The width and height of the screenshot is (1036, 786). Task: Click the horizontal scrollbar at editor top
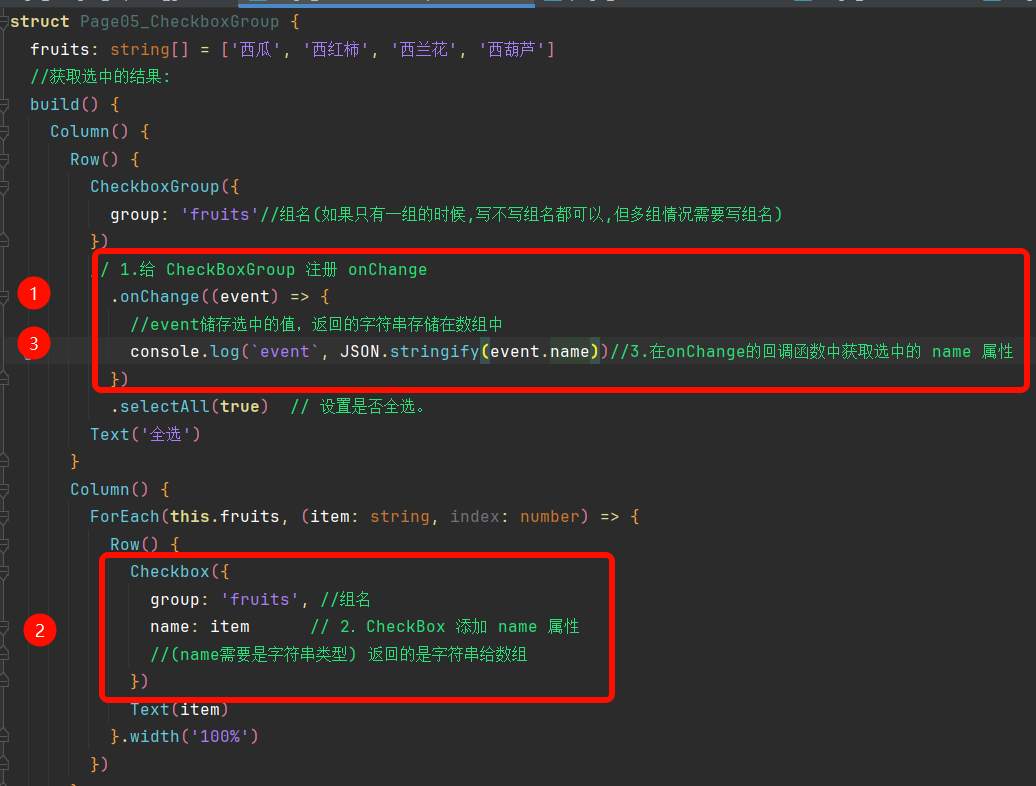click(387, 3)
